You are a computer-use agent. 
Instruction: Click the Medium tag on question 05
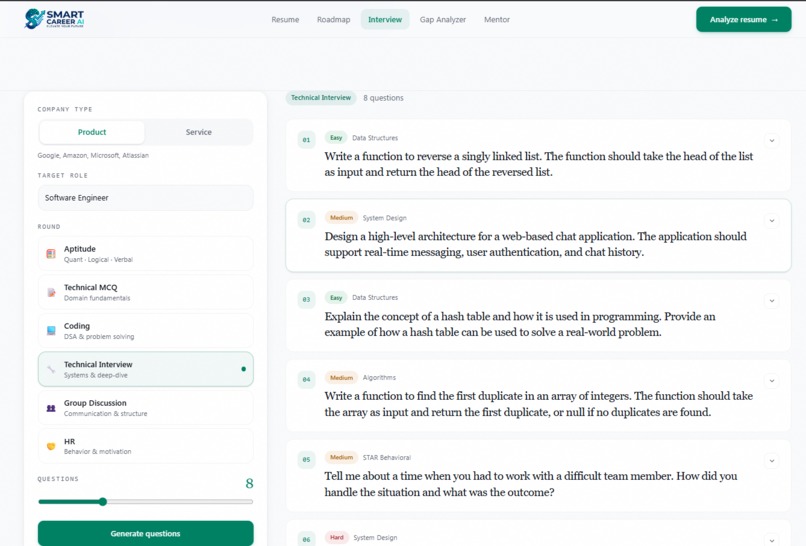click(341, 458)
